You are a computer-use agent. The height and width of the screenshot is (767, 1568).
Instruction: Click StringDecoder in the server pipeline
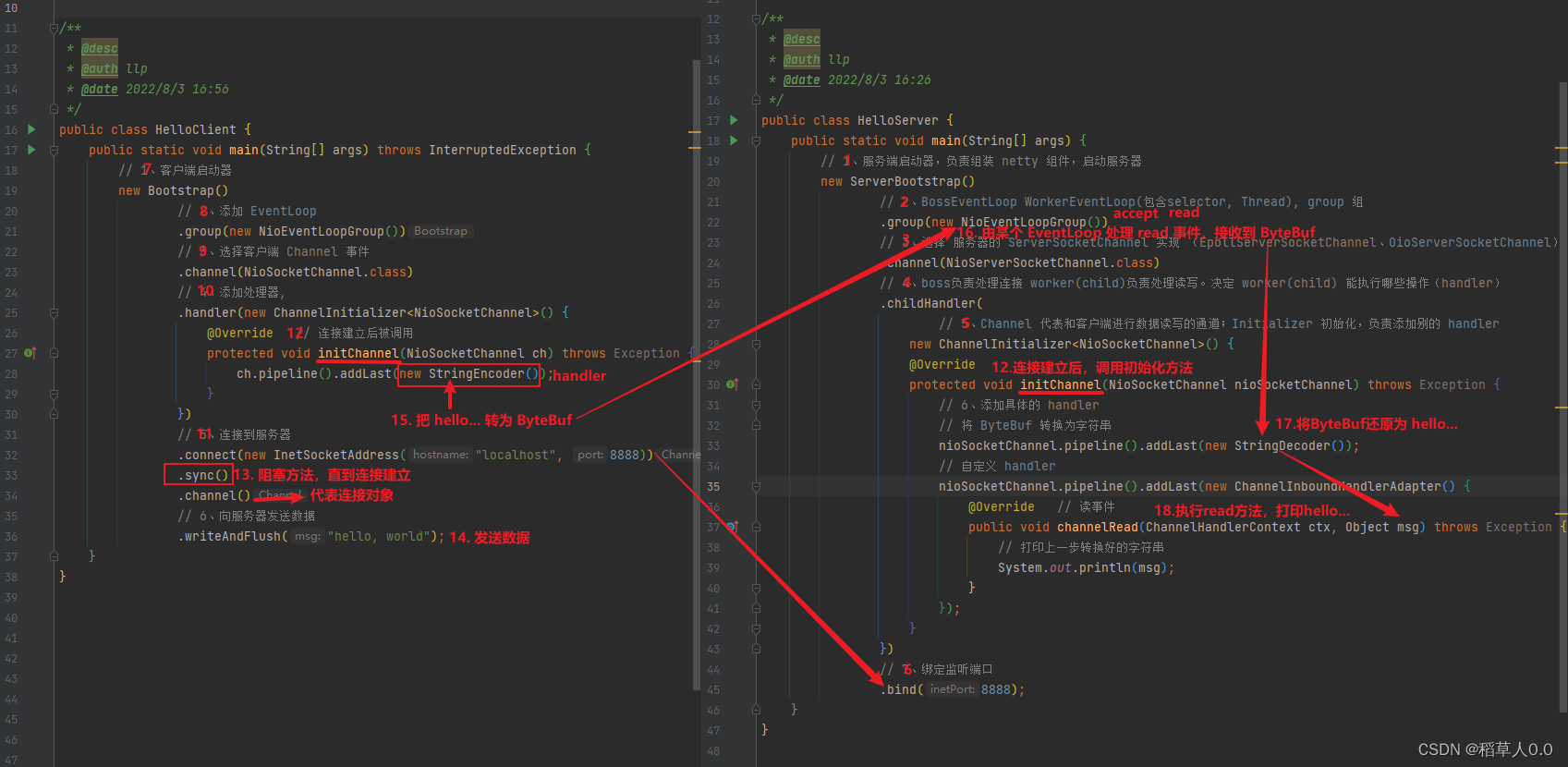click(x=1282, y=445)
